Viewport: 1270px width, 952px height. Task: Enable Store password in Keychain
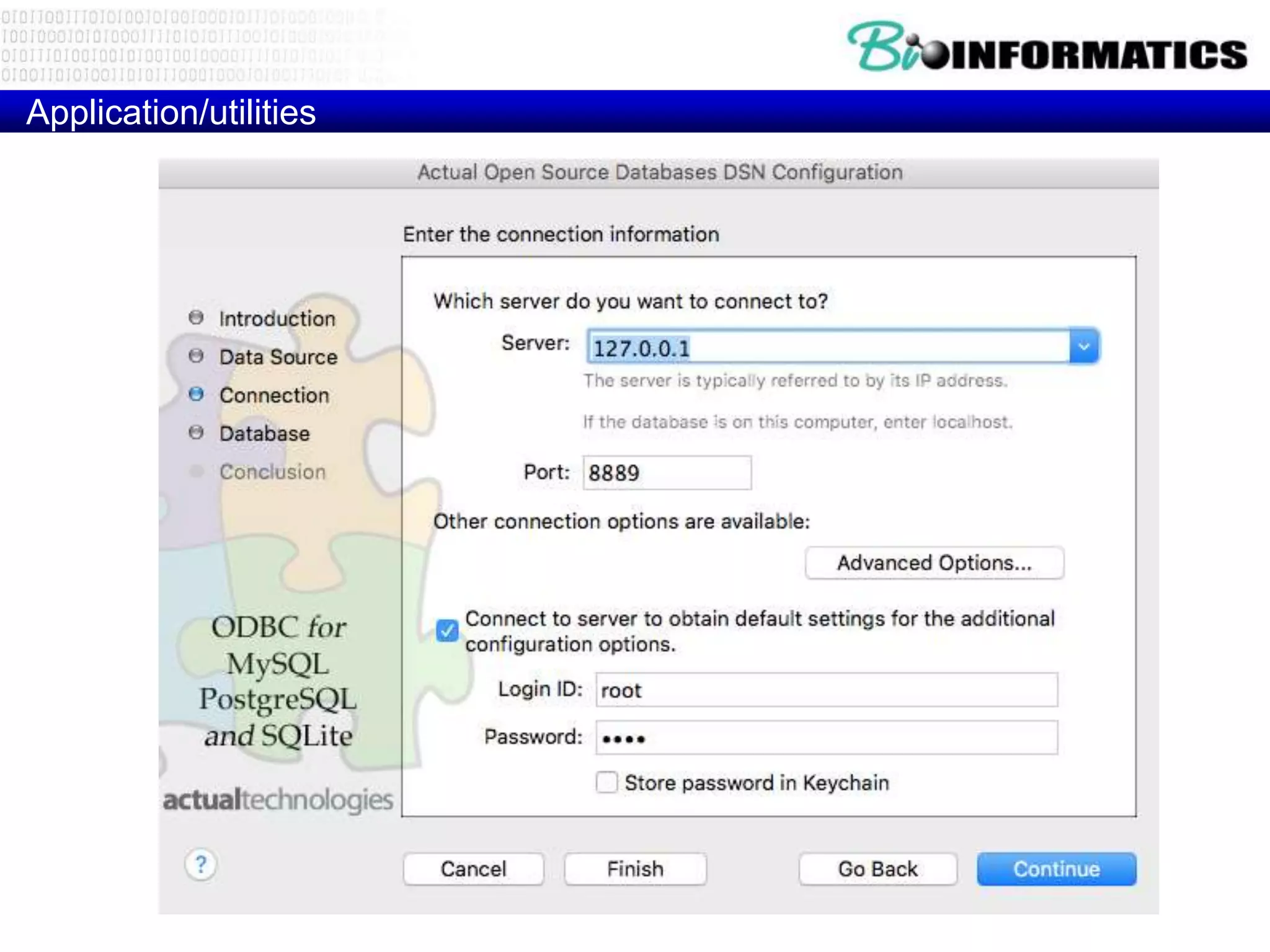point(606,782)
